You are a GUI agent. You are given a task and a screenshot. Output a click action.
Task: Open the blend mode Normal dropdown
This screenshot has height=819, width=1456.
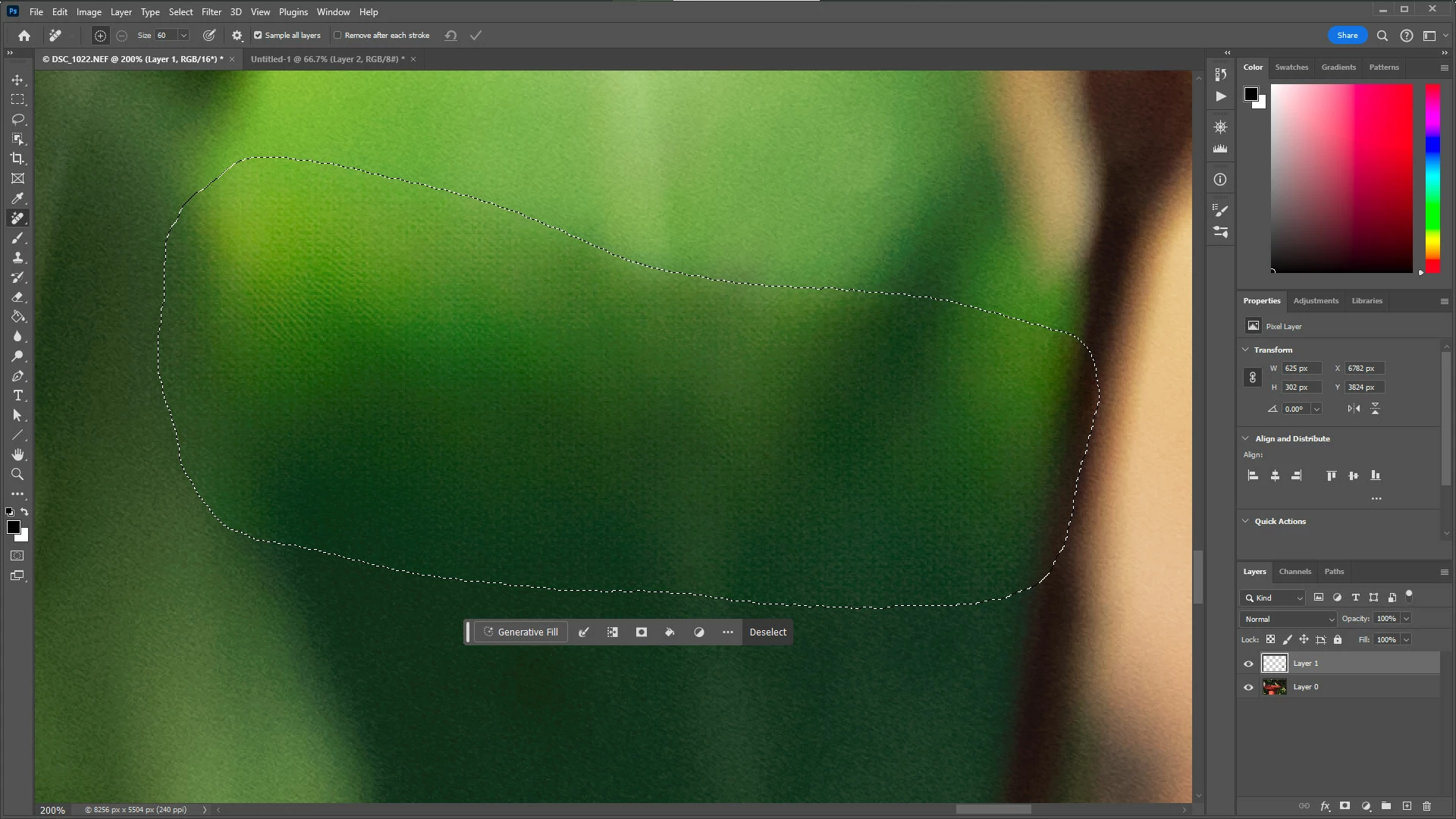1288,620
